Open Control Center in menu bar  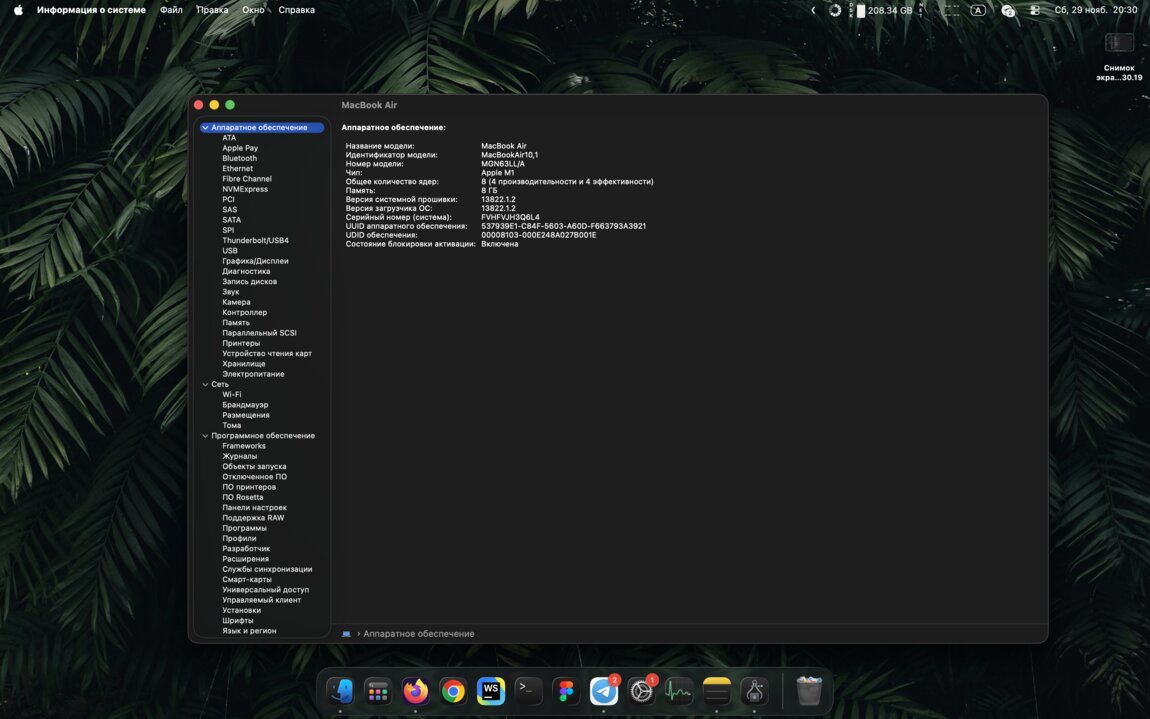pyautogui.click(x=1034, y=10)
